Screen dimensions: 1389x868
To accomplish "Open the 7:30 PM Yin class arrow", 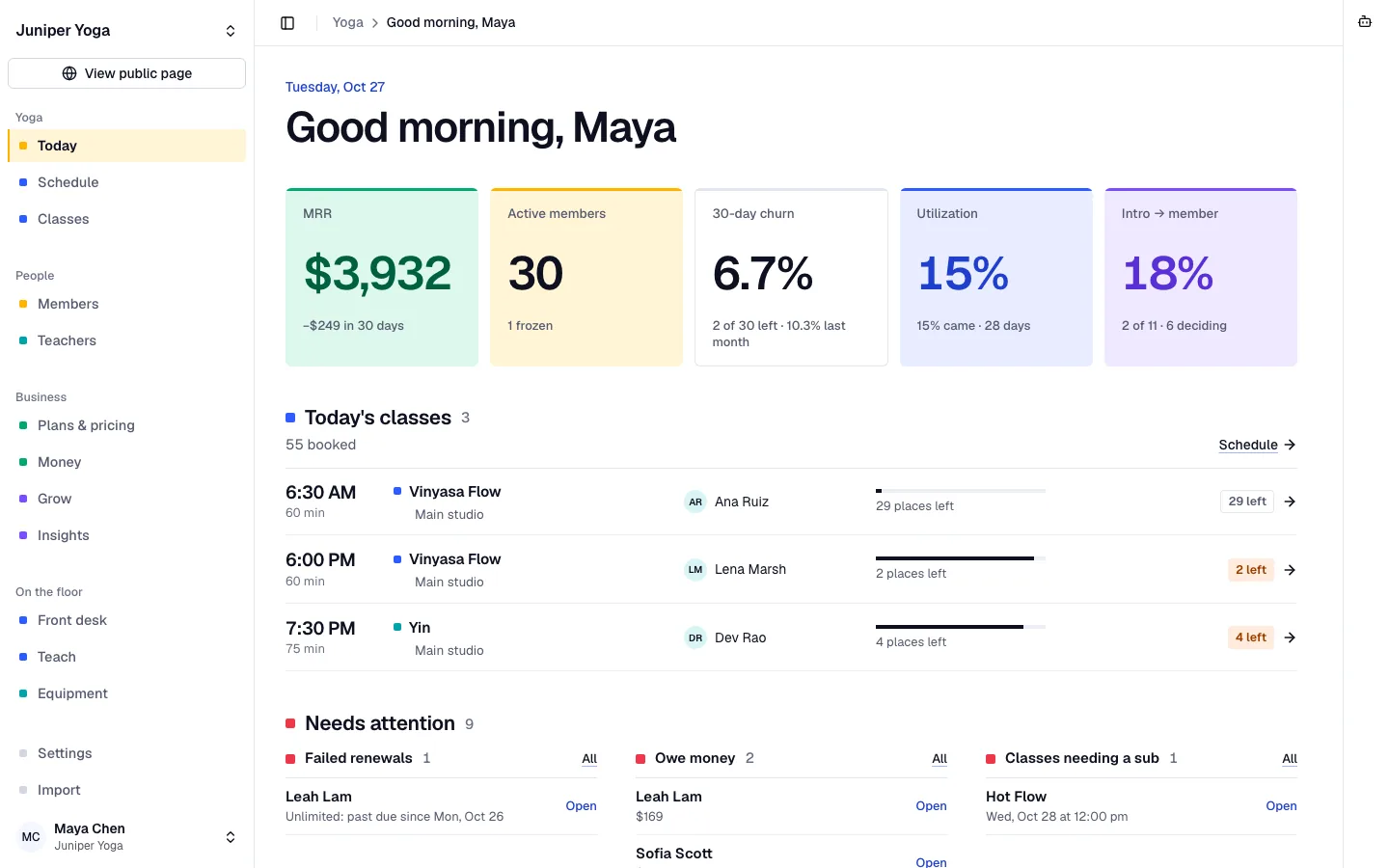I will [1290, 637].
